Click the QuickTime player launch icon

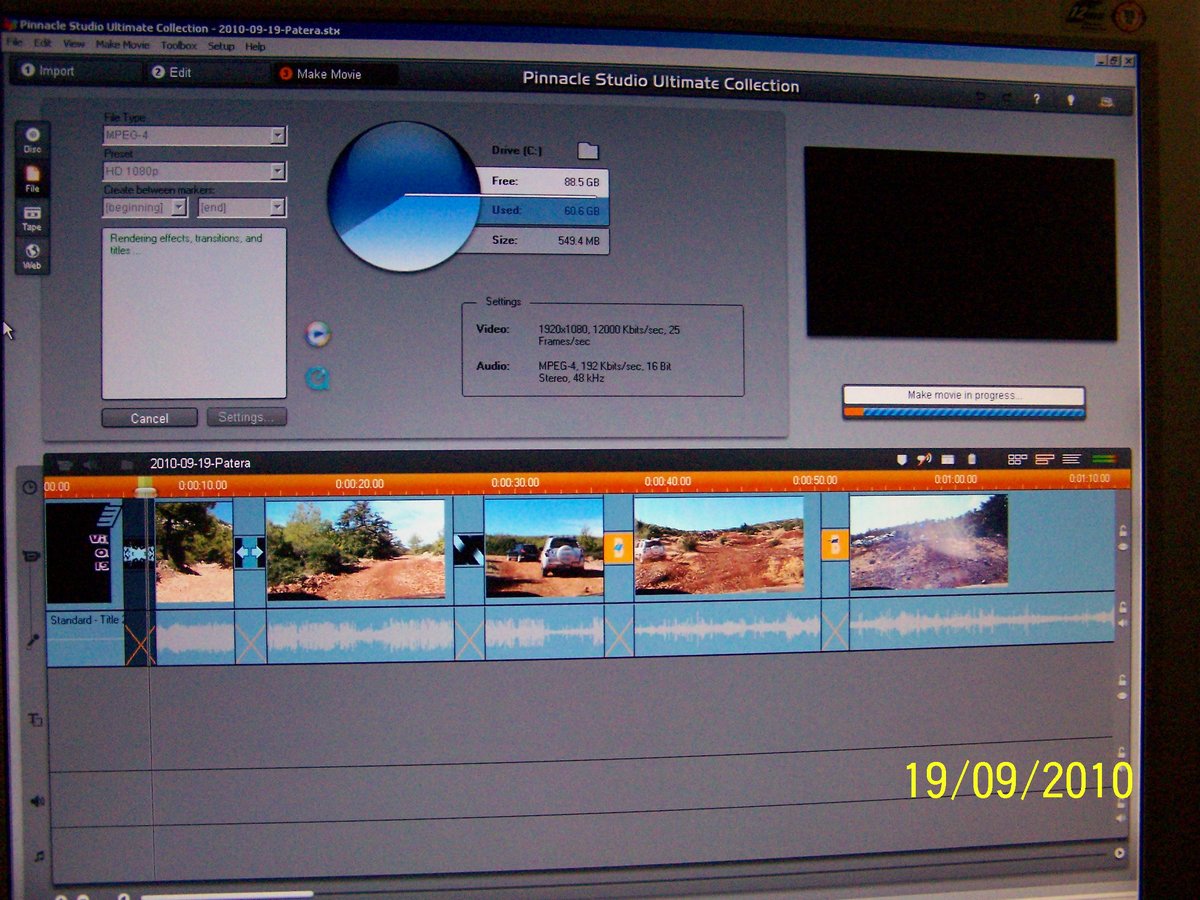(x=318, y=378)
